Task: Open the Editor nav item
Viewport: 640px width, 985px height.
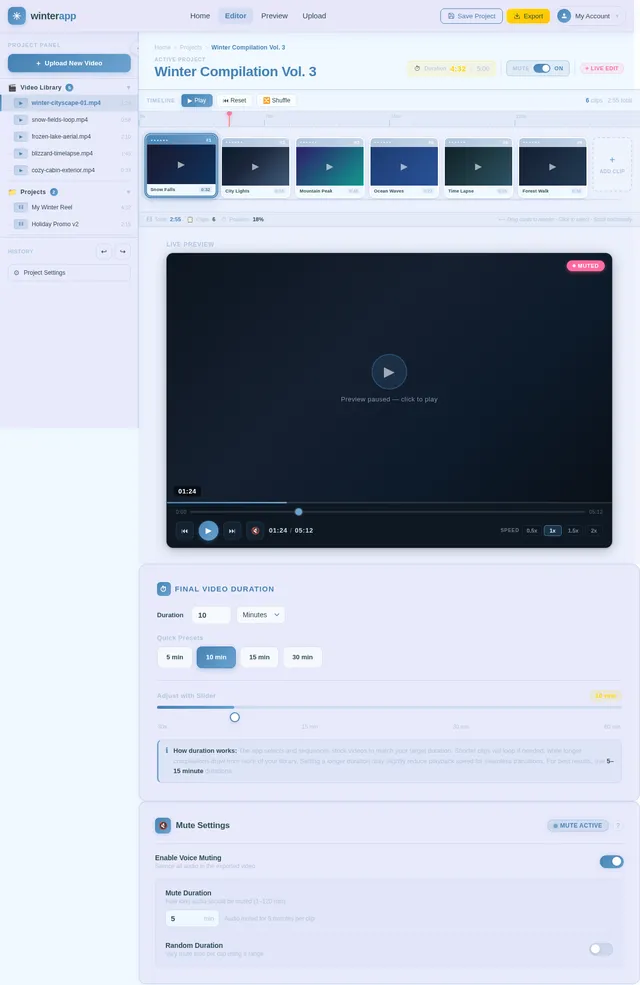Action: [236, 16]
